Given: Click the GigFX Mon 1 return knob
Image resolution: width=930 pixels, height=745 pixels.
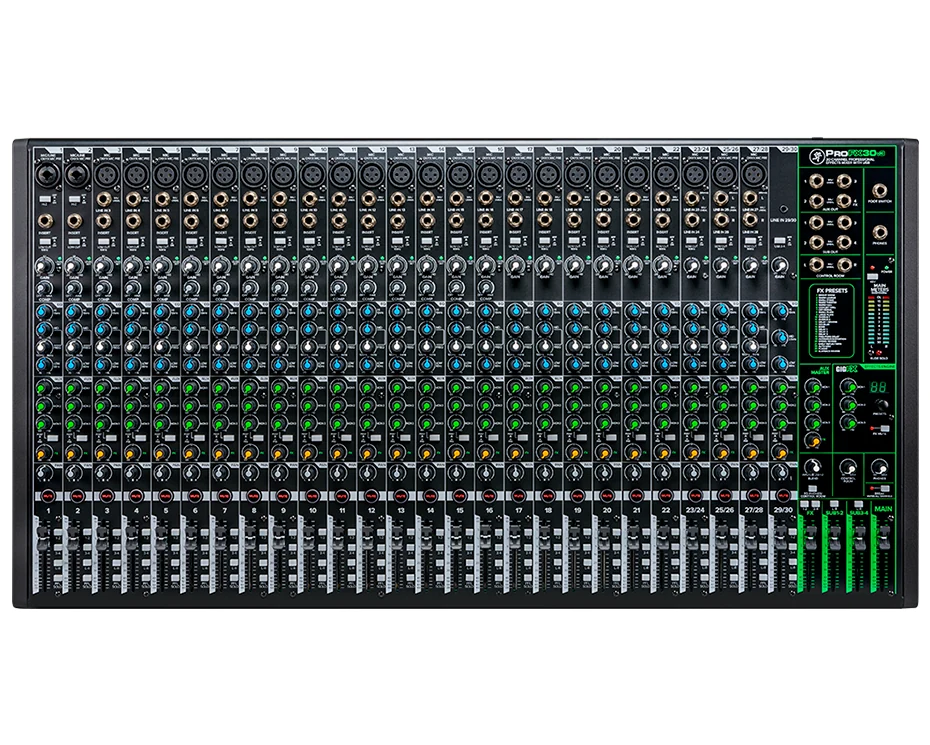Looking at the screenshot, I should point(846,389).
